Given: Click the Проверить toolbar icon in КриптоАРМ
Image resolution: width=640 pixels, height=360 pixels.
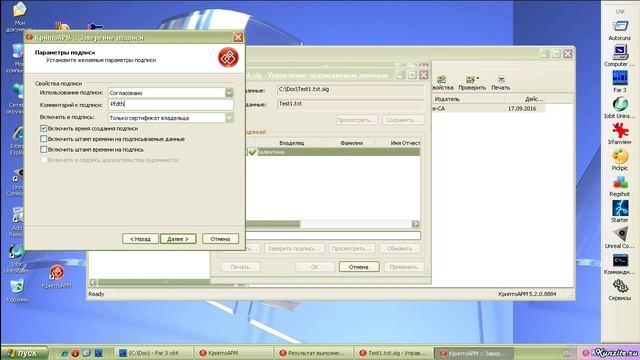Looking at the screenshot, I should point(472,83).
